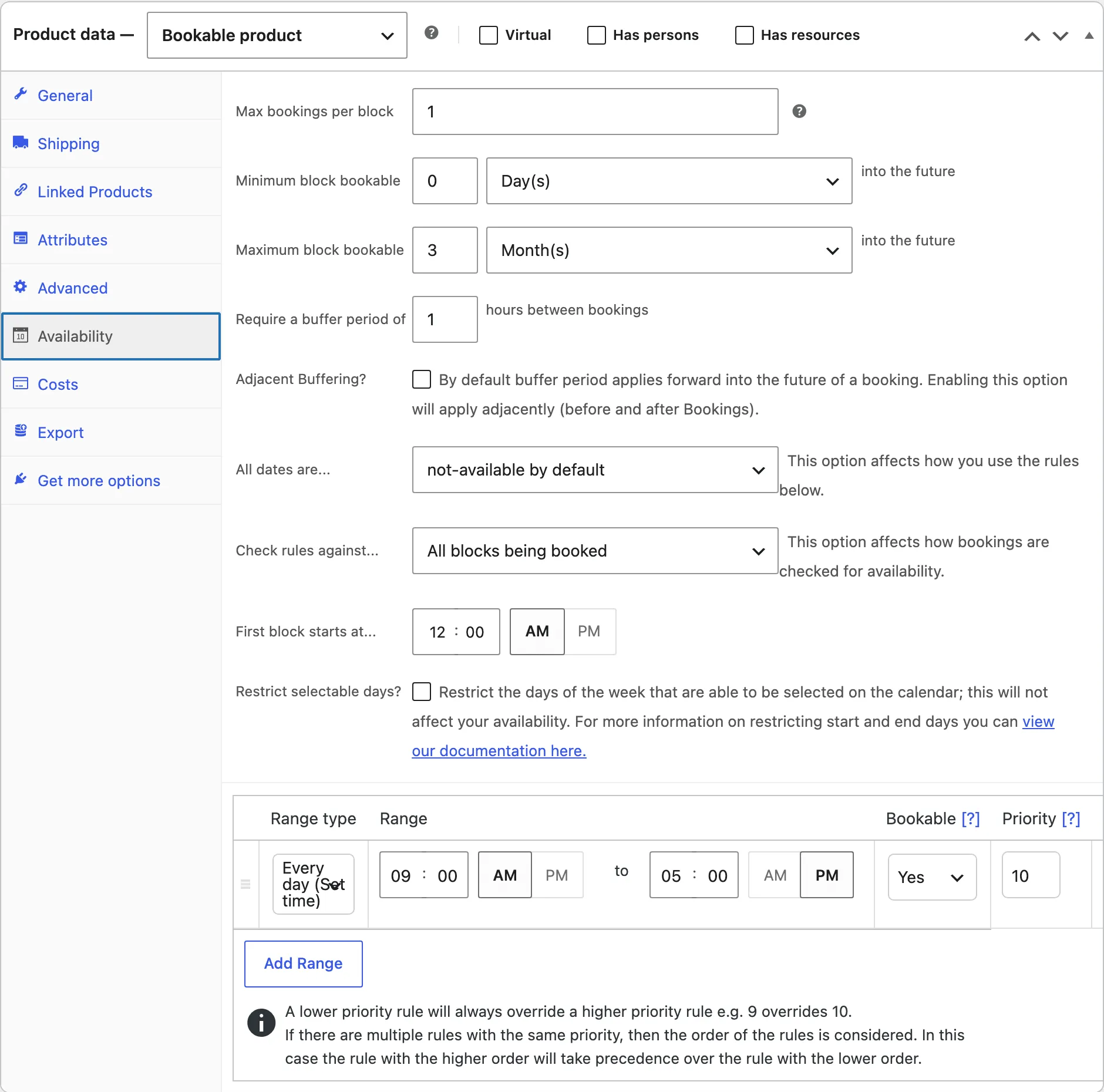This screenshot has width=1104, height=1092.
Task: Click the Attributes list icon
Action: (x=21, y=238)
